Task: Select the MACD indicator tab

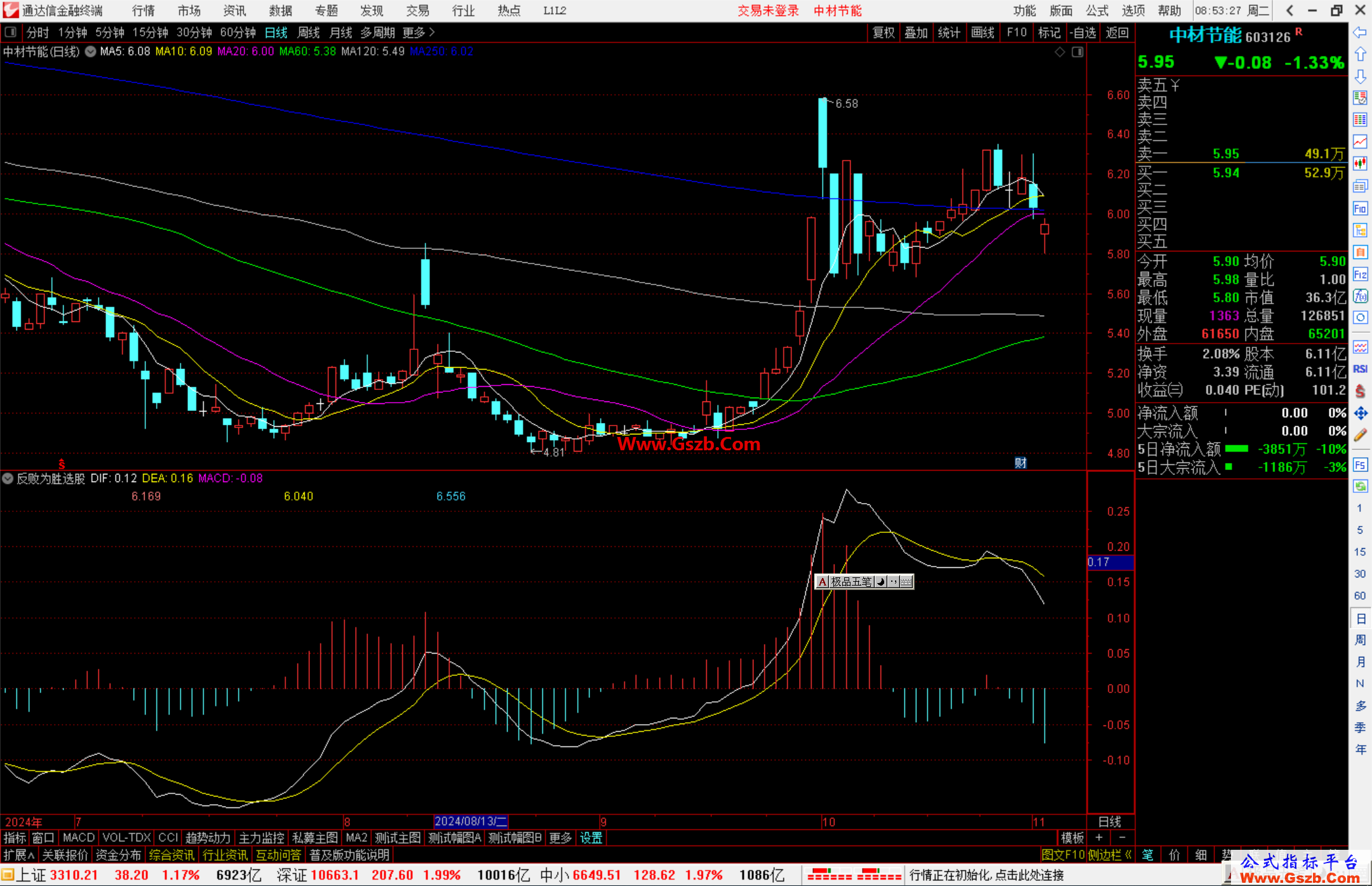Action: (79, 838)
